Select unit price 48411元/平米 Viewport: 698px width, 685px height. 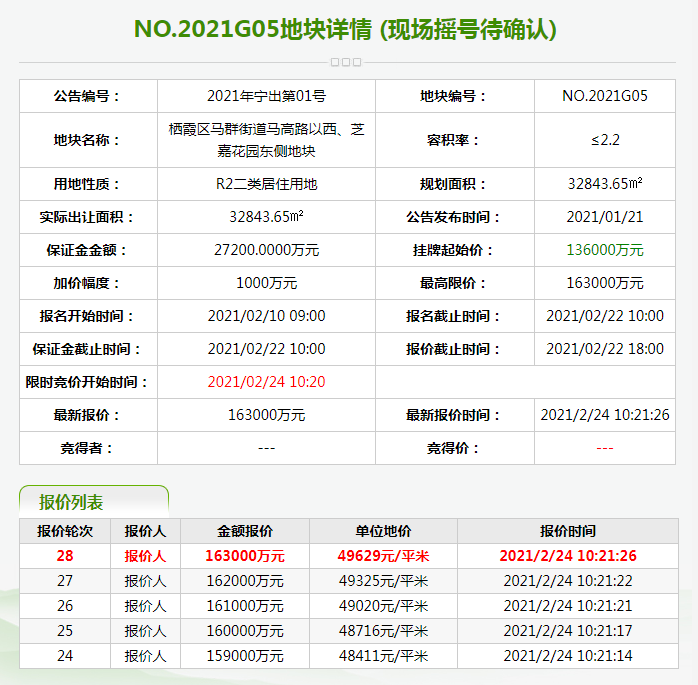coord(383,655)
